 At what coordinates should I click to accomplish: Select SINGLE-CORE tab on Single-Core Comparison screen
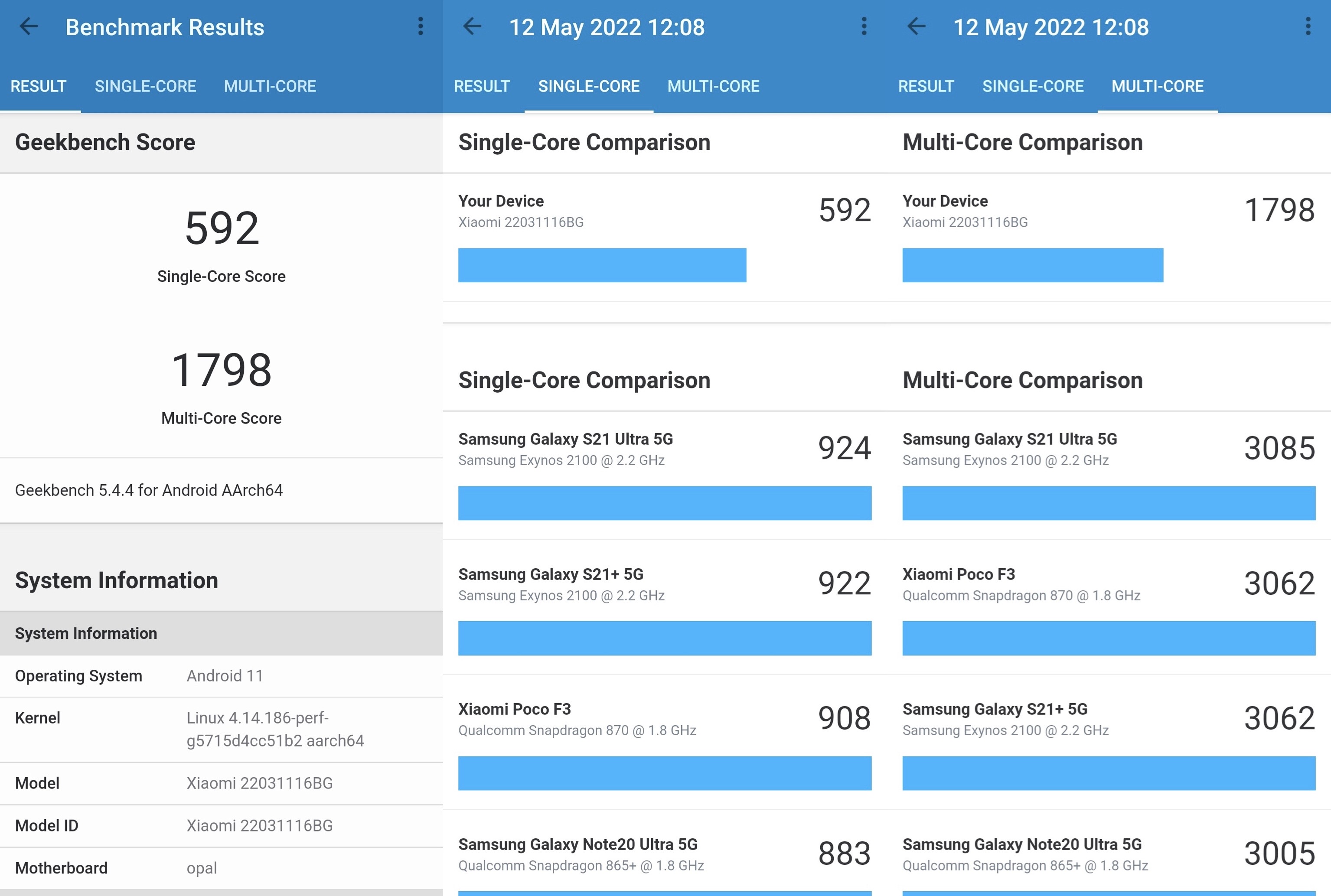click(589, 86)
